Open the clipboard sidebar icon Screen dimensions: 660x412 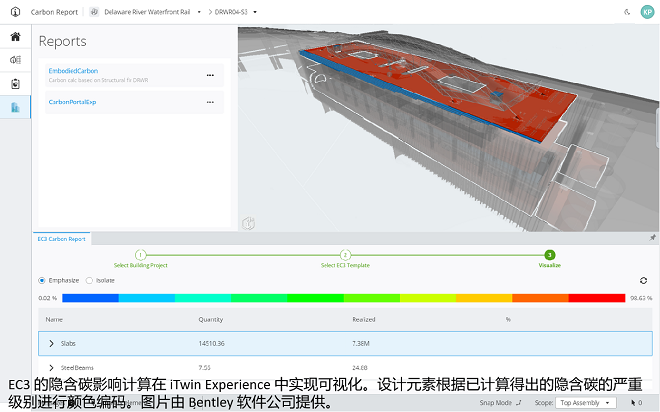pos(16,84)
